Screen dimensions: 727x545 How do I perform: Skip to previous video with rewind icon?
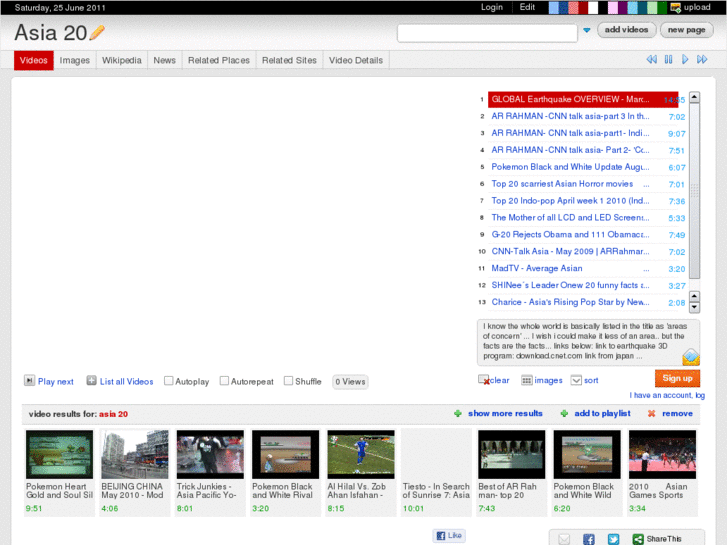[x=651, y=59]
